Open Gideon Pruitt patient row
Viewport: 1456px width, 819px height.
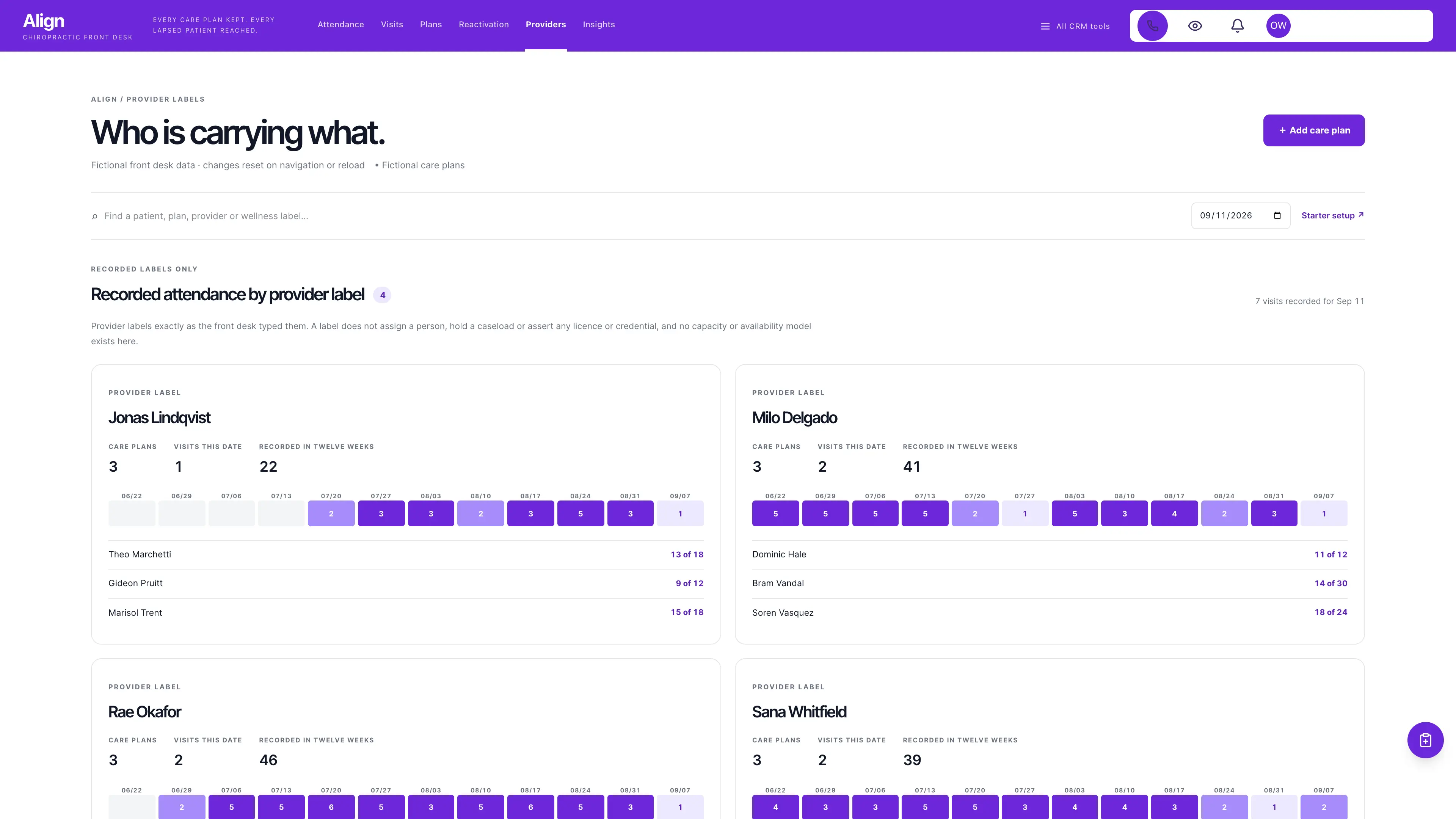(406, 583)
